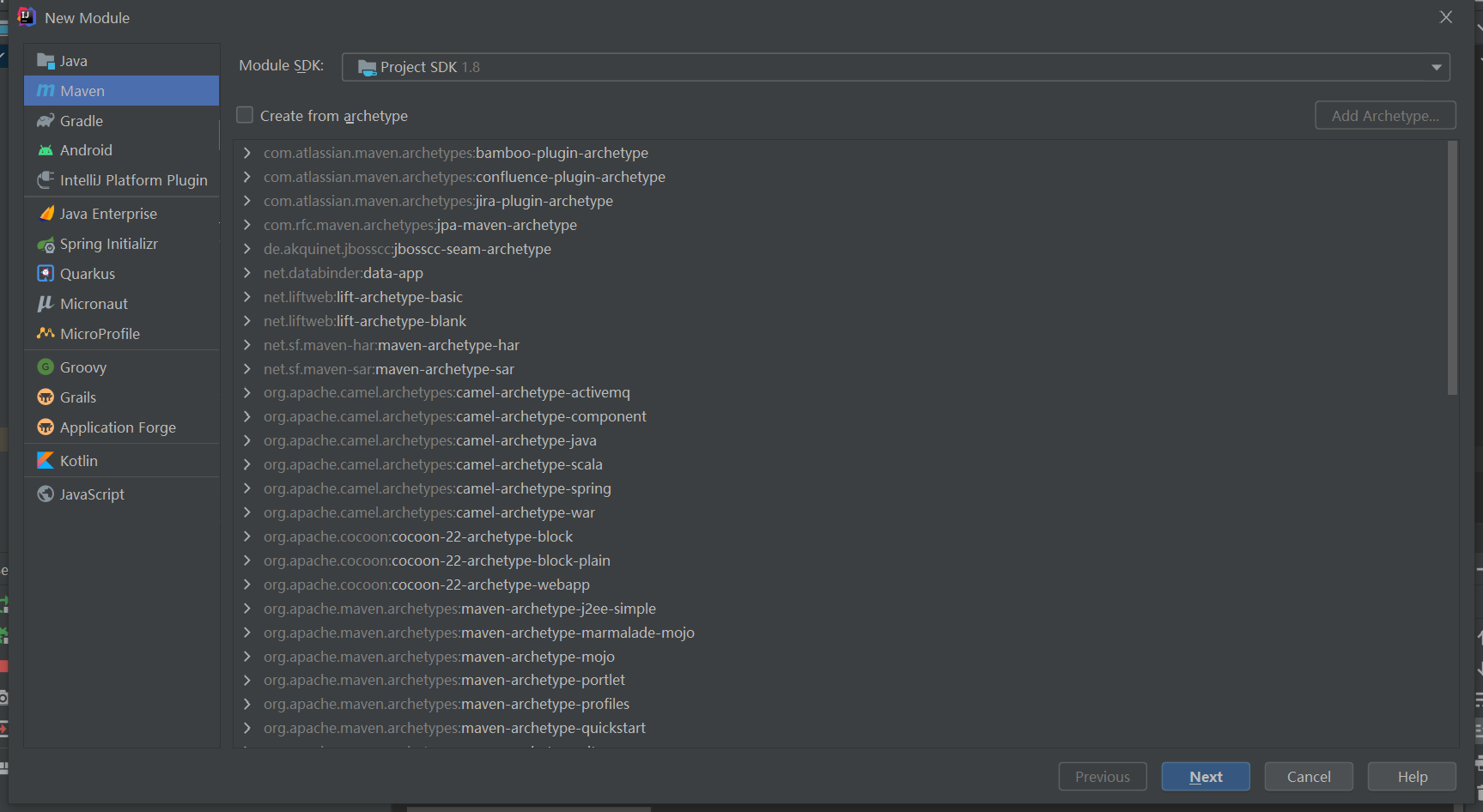Click the Previous button
Viewport: 1483px width, 812px height.
click(x=1103, y=777)
